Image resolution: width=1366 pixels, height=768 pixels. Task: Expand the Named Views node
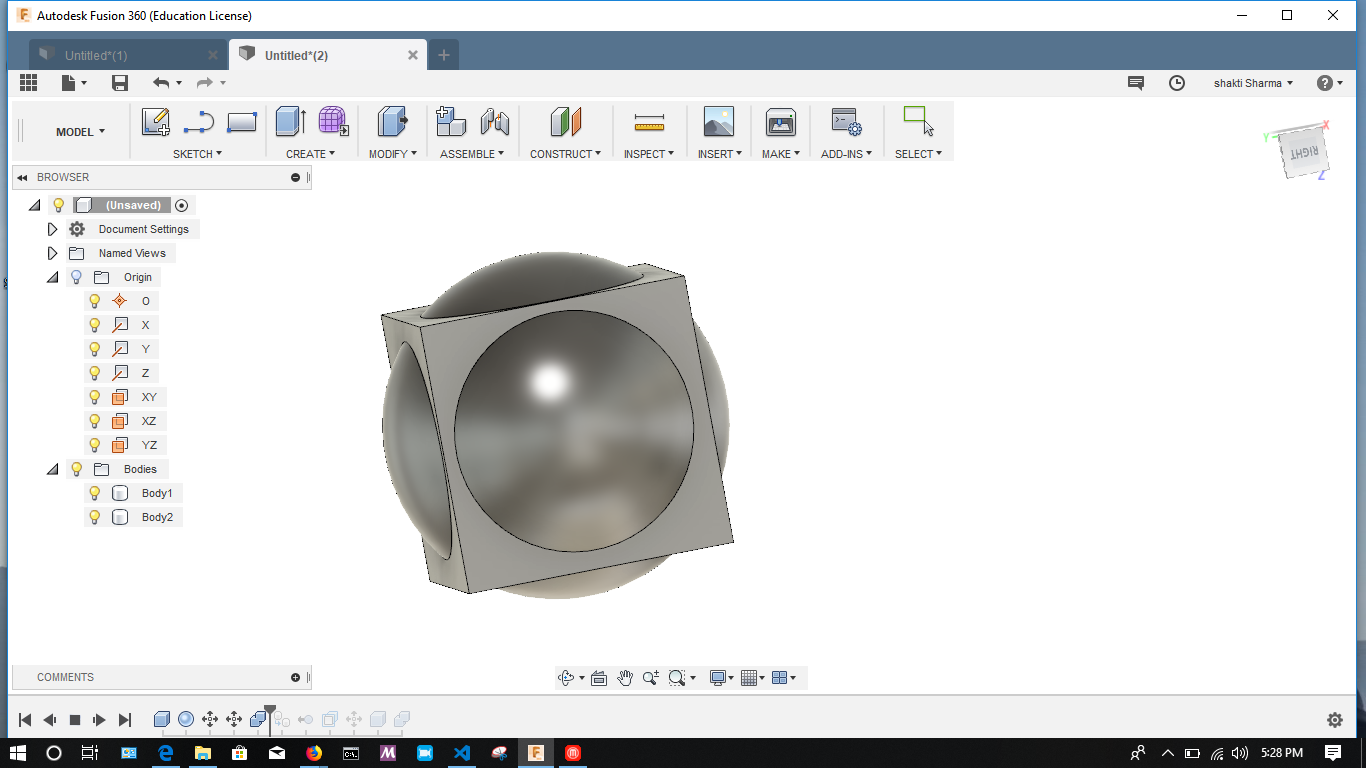click(53, 253)
